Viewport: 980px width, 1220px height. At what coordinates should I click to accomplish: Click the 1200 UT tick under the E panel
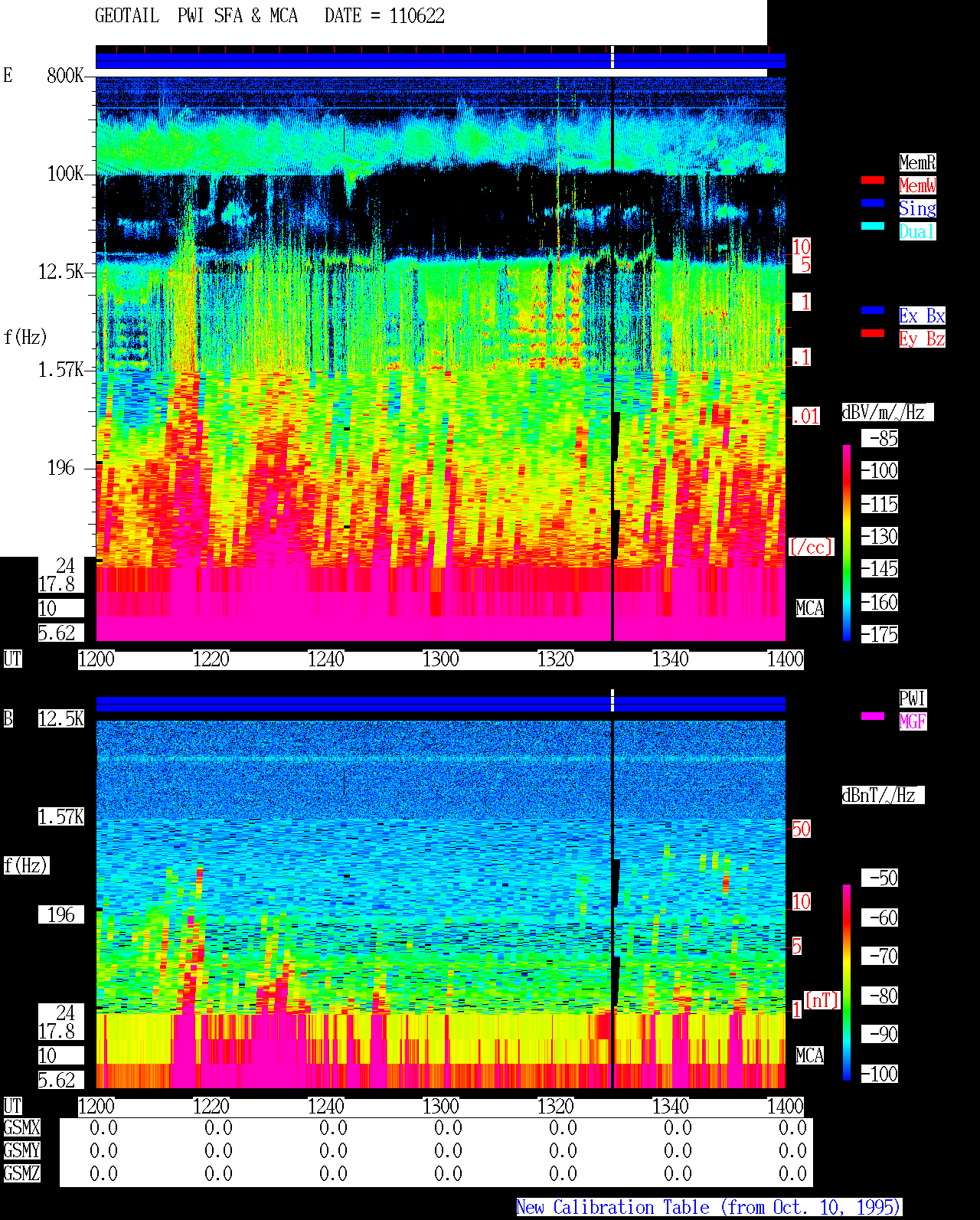(96, 659)
